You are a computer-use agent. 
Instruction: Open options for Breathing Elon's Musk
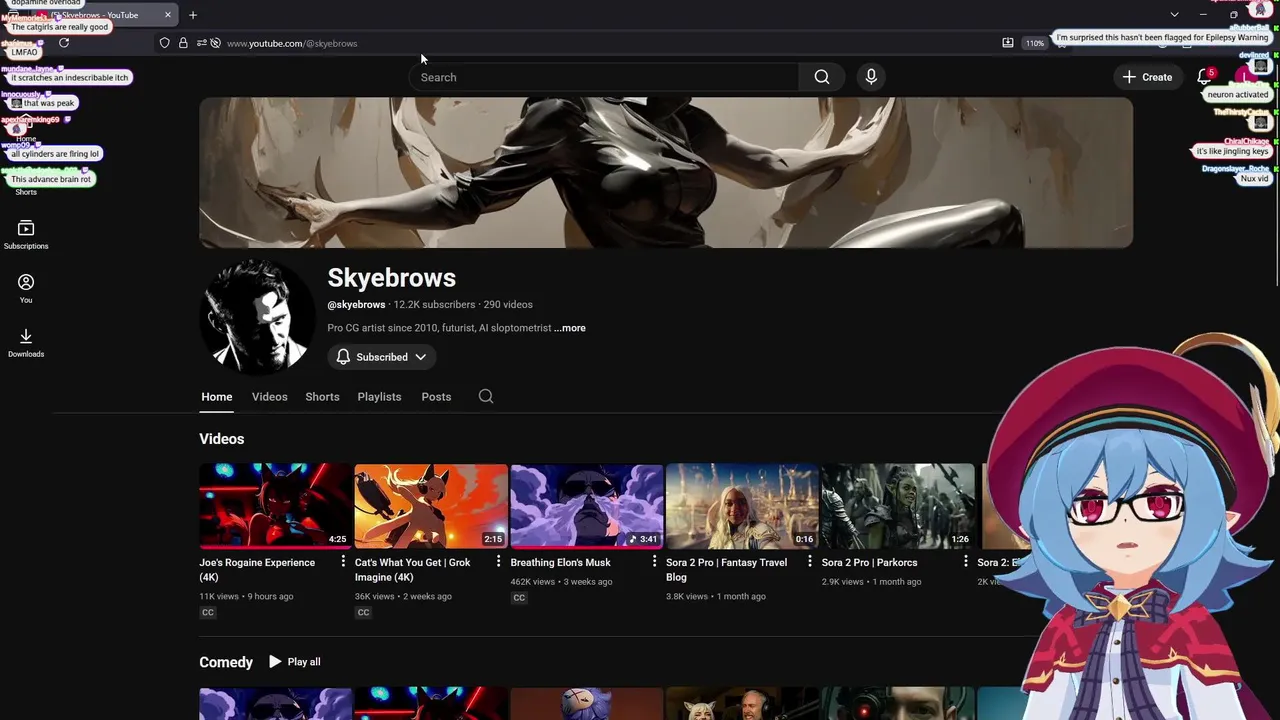click(x=654, y=562)
